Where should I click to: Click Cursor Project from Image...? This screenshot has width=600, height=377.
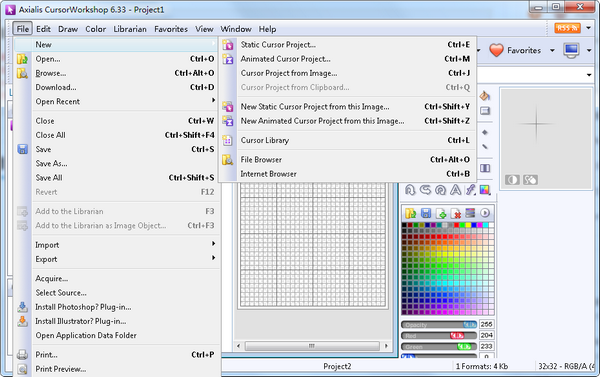click(289, 73)
